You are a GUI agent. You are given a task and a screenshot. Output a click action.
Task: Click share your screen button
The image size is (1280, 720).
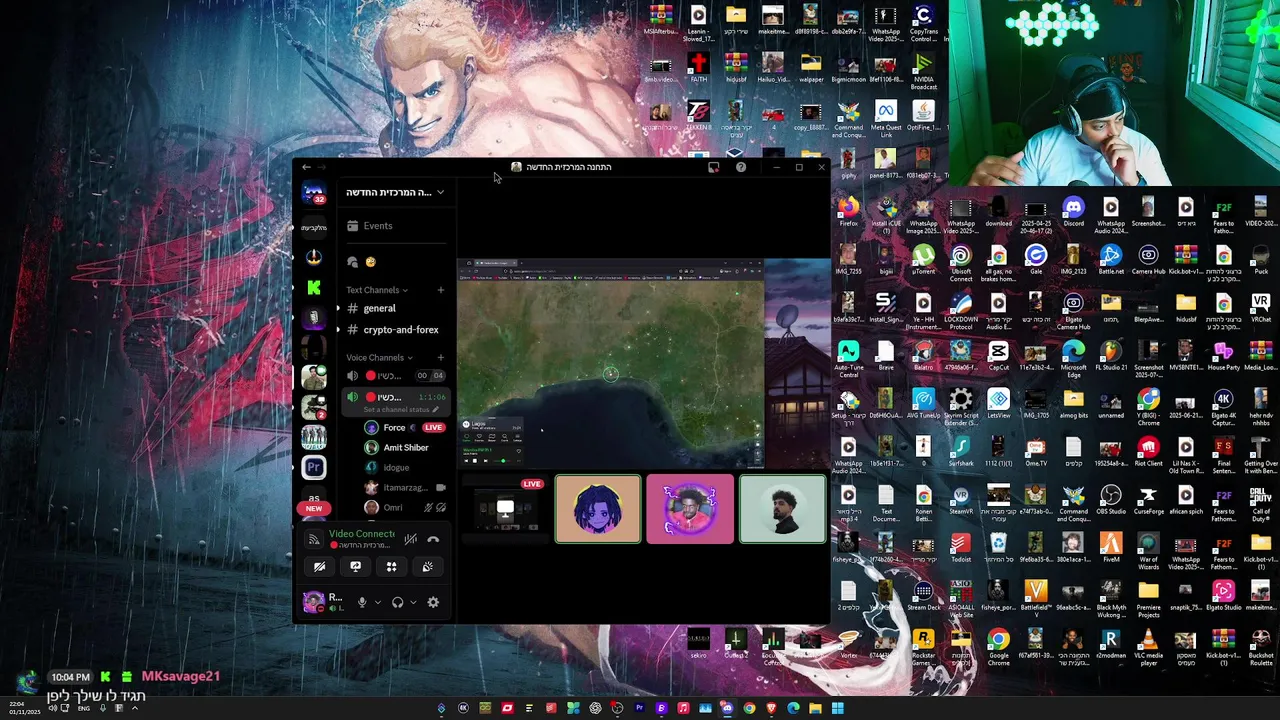click(x=355, y=567)
